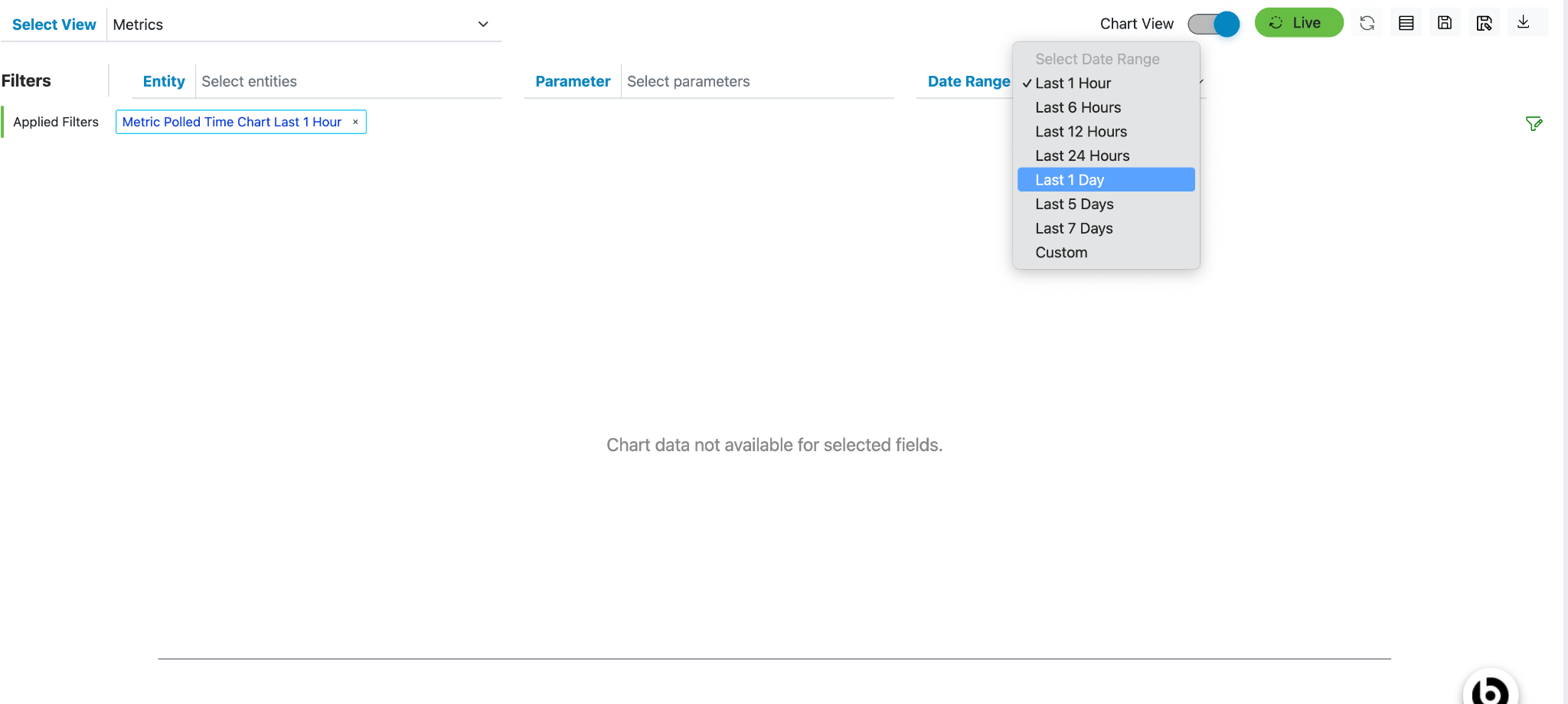Click the refresh icon
Image resolution: width=1568 pixels, height=704 pixels.
click(x=1367, y=23)
